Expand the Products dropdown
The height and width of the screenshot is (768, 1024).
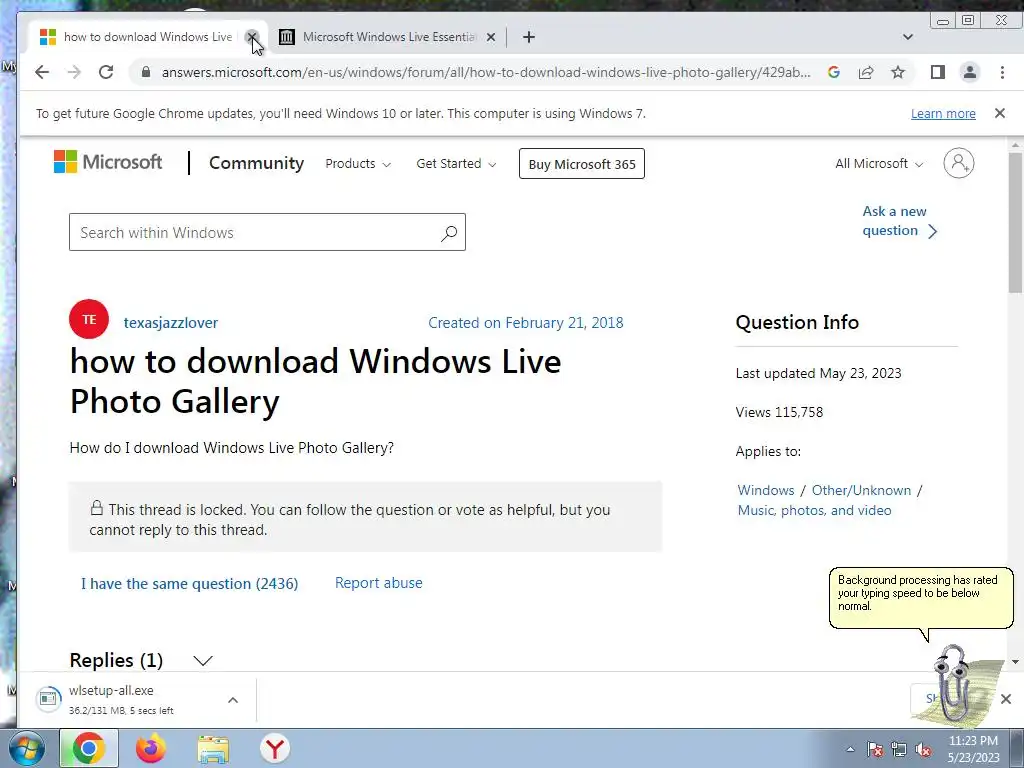358,164
